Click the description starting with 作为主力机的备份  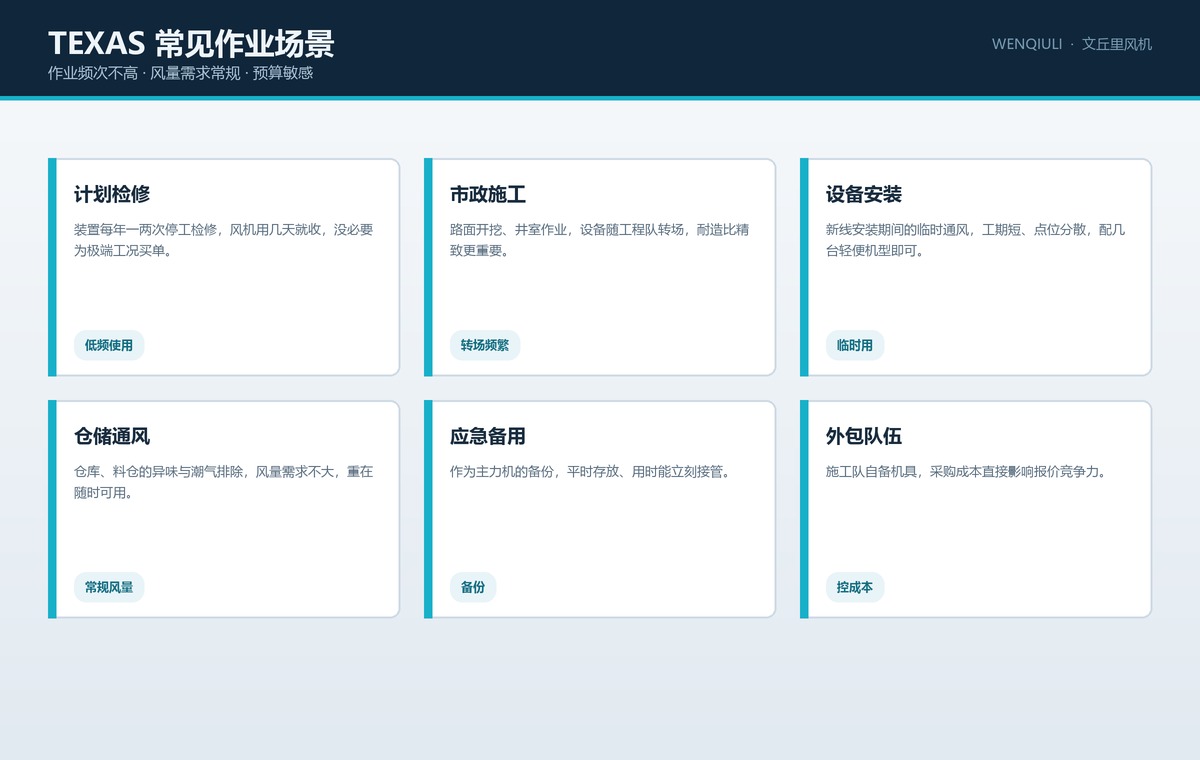tap(590, 471)
